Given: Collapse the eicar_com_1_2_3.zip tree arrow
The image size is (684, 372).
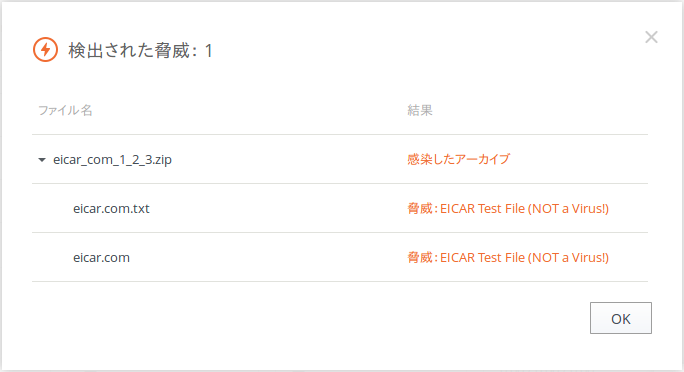Looking at the screenshot, I should tap(42, 160).
